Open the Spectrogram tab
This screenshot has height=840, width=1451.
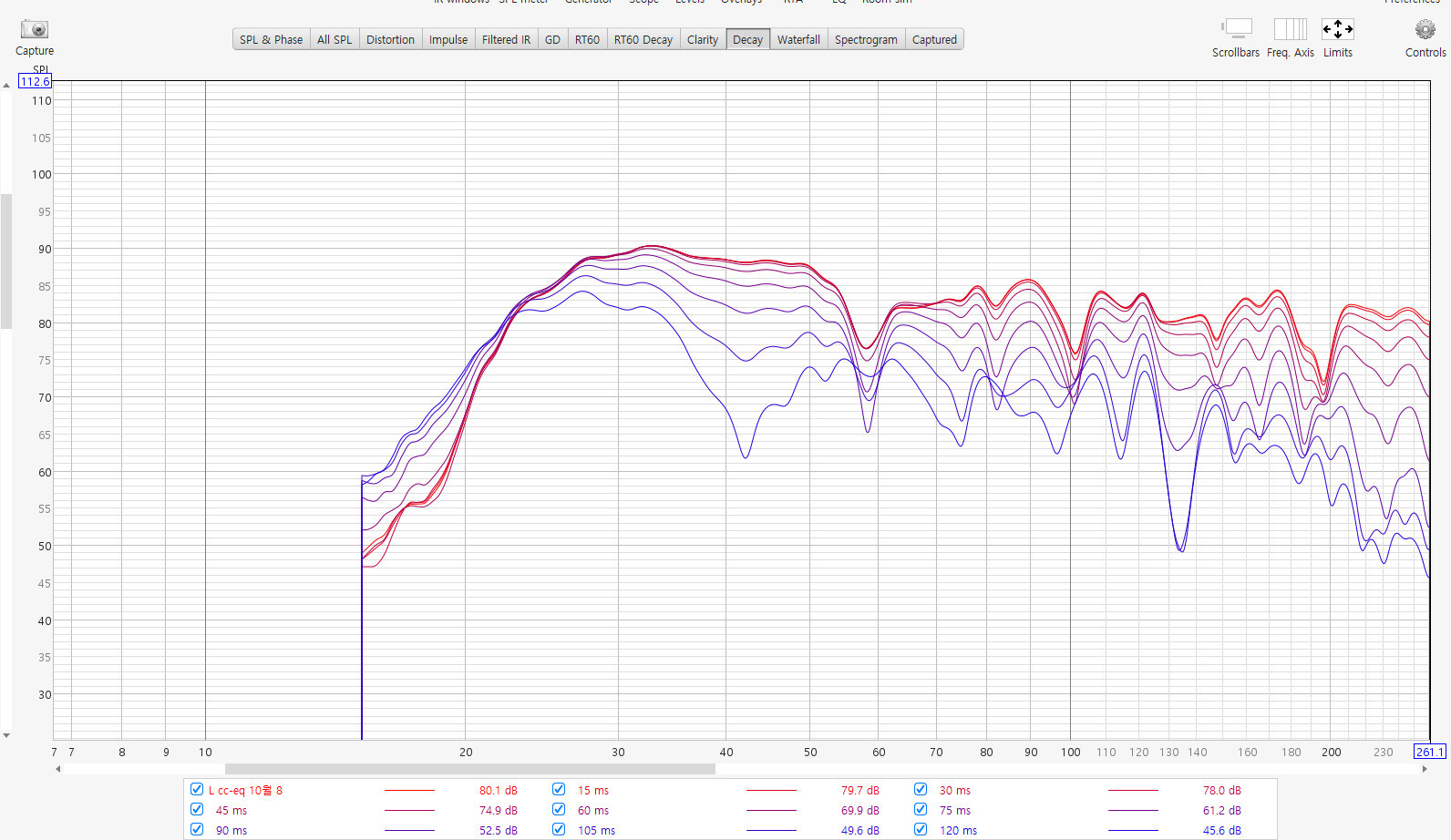tap(866, 39)
